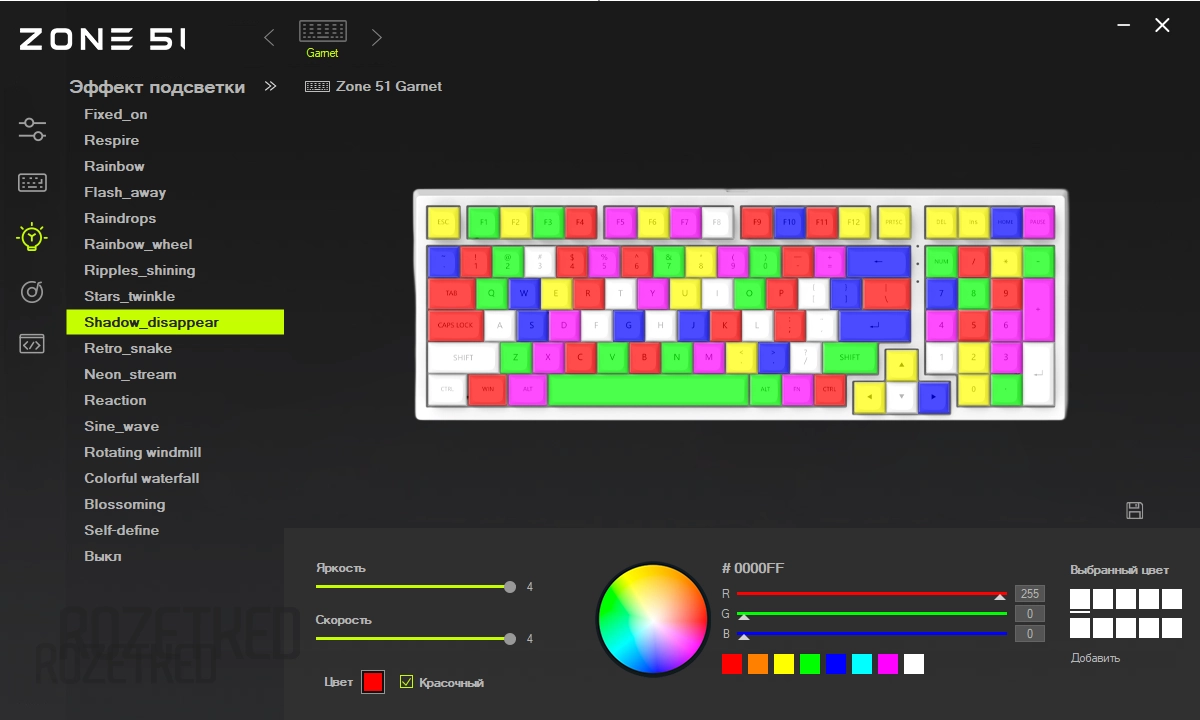Go to next device with right arrow
The height and width of the screenshot is (720, 1200).
377,37
